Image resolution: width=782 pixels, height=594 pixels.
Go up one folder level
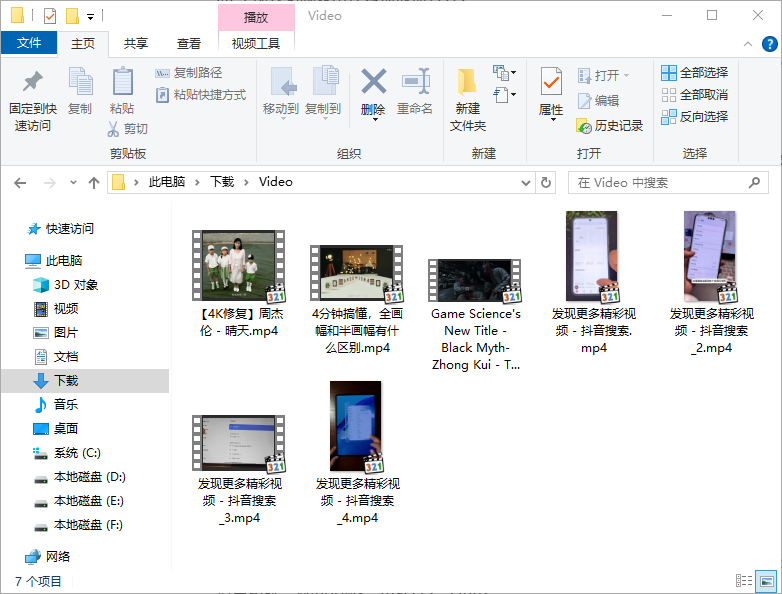[x=94, y=183]
